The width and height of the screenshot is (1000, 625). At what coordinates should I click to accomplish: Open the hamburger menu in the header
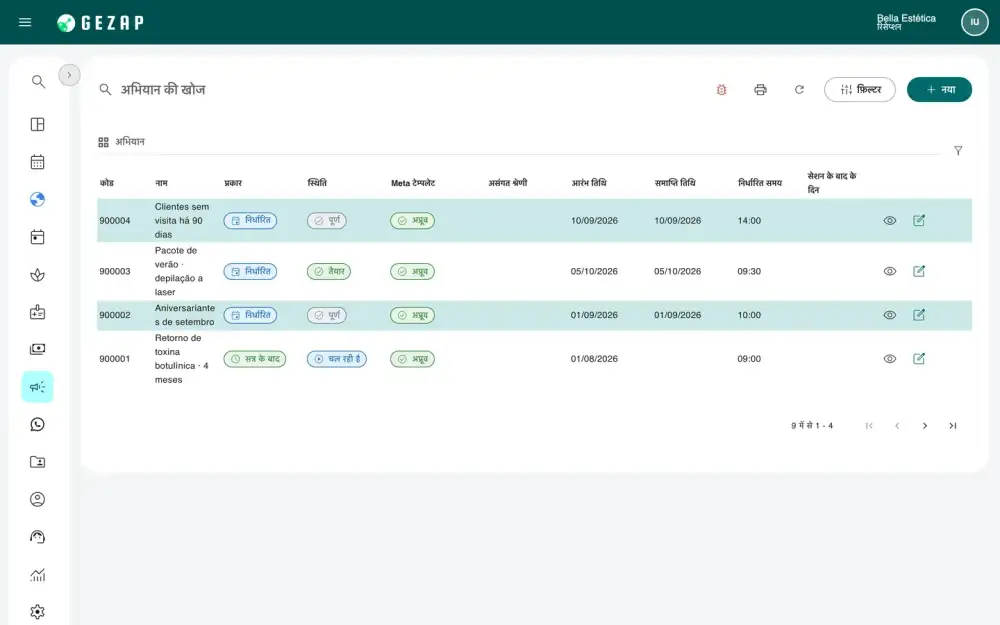(25, 22)
